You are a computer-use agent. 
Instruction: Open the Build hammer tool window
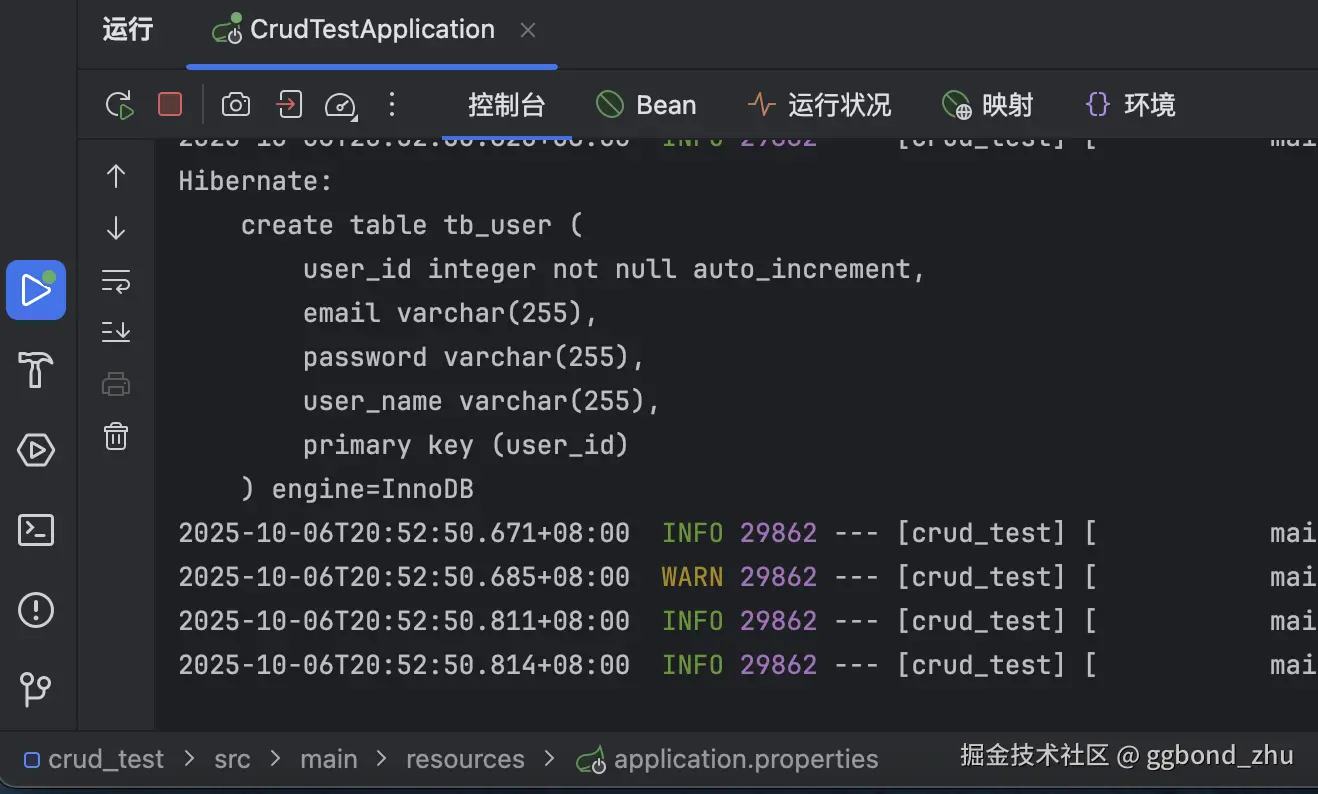36,370
